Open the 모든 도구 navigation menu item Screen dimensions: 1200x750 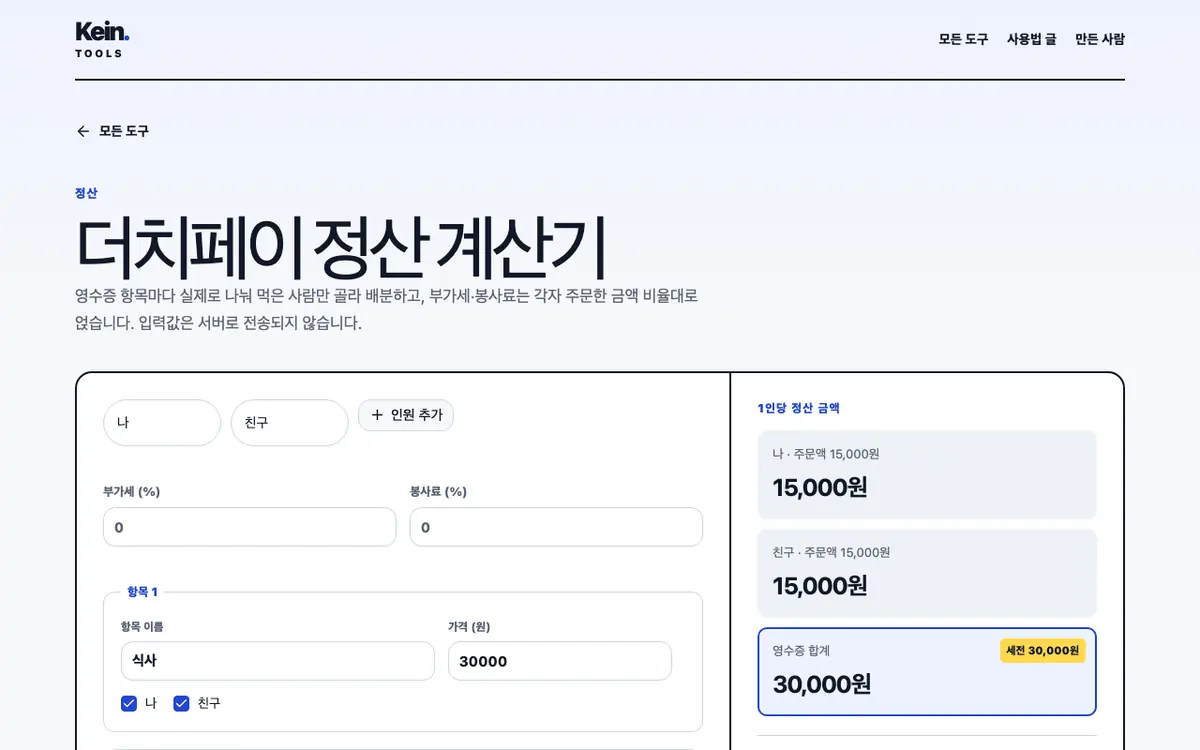coord(963,39)
